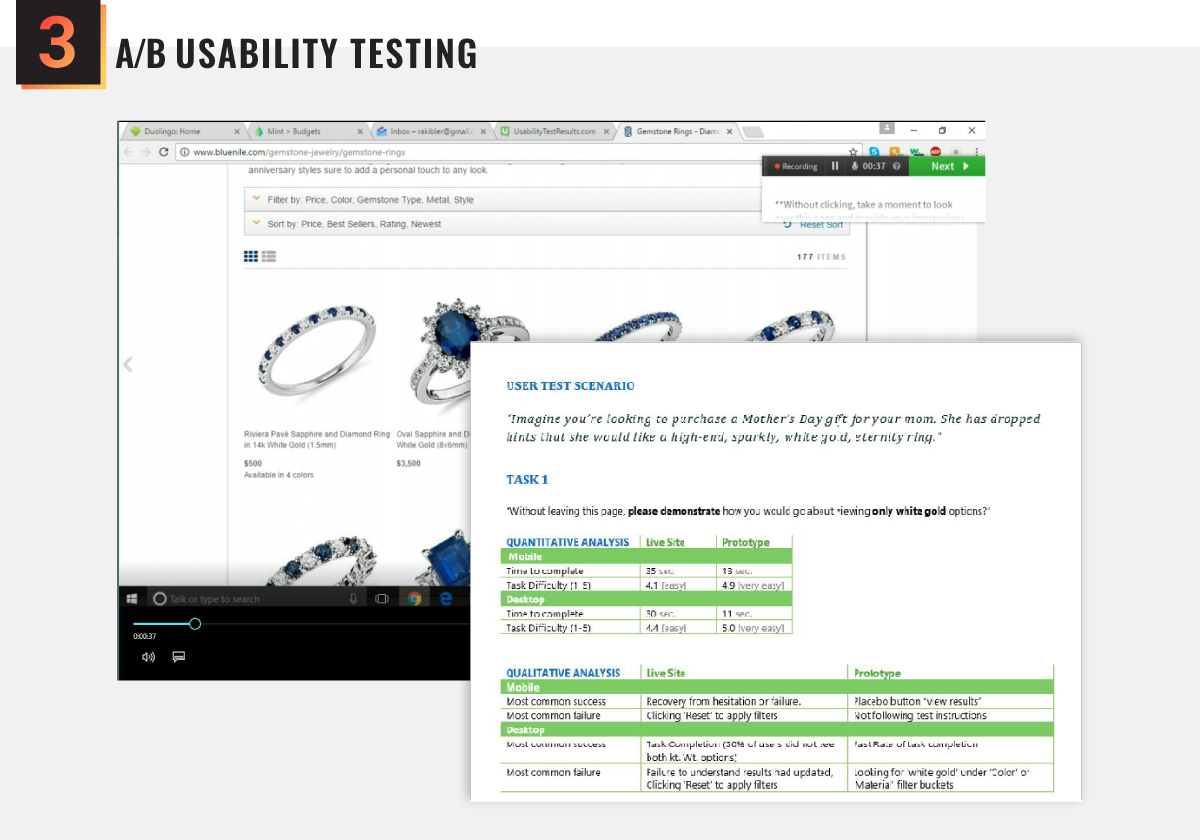
Task: Click the browser back arrow
Action: coord(127,152)
